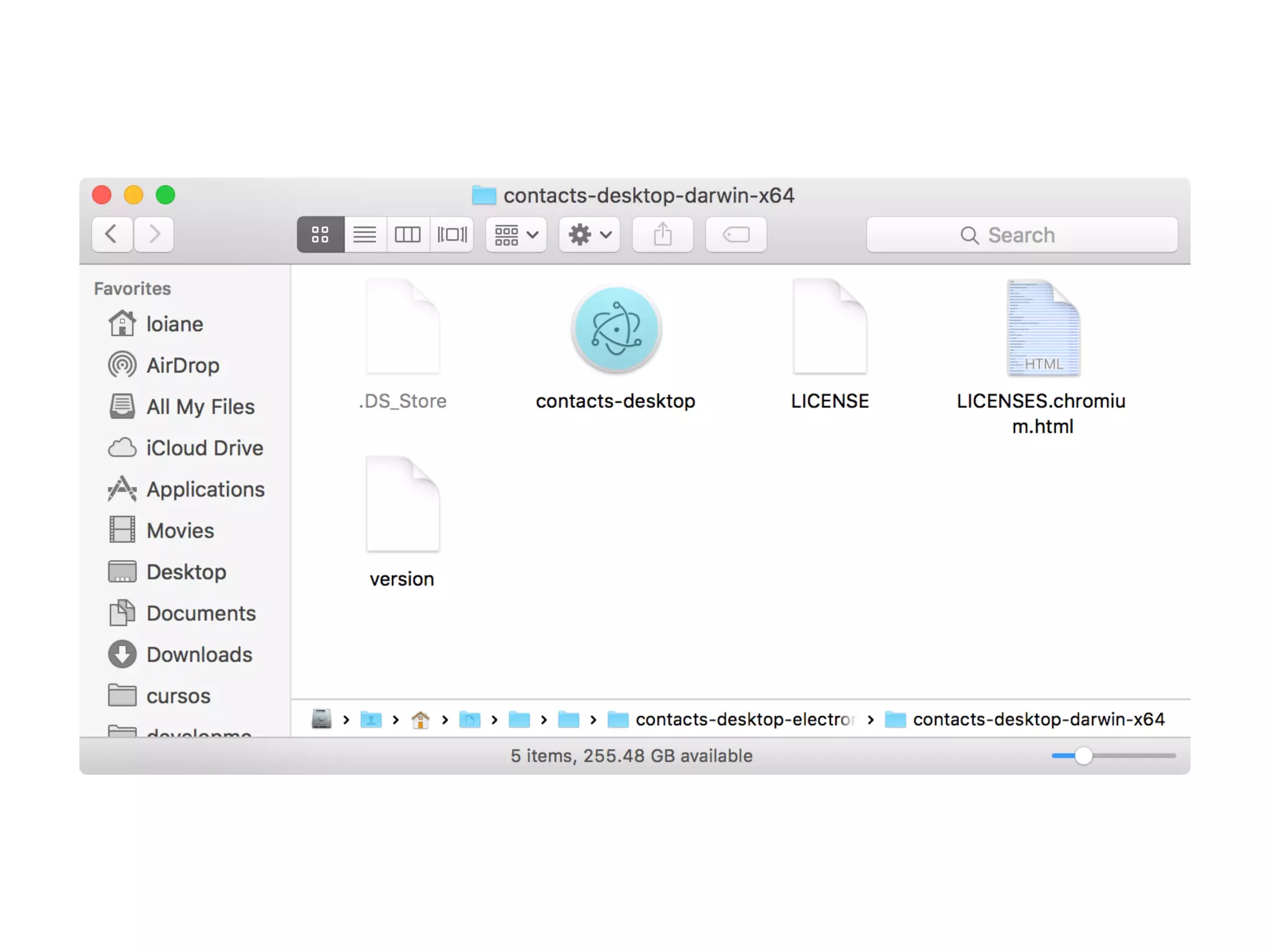The image size is (1270, 952).
Task: Click the Edit Tags button
Action: (736, 234)
